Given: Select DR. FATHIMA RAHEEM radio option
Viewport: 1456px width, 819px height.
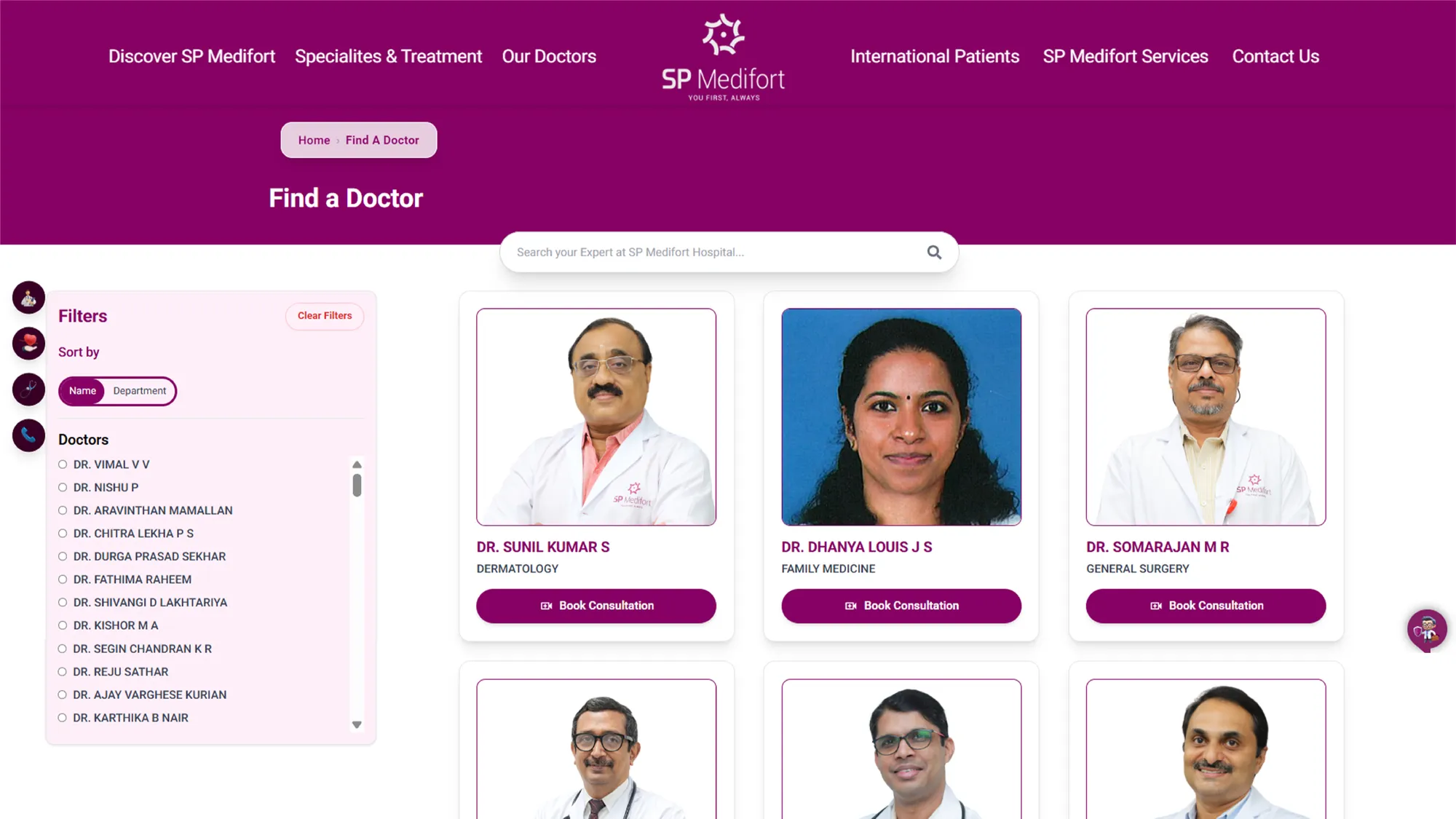Looking at the screenshot, I should (63, 579).
